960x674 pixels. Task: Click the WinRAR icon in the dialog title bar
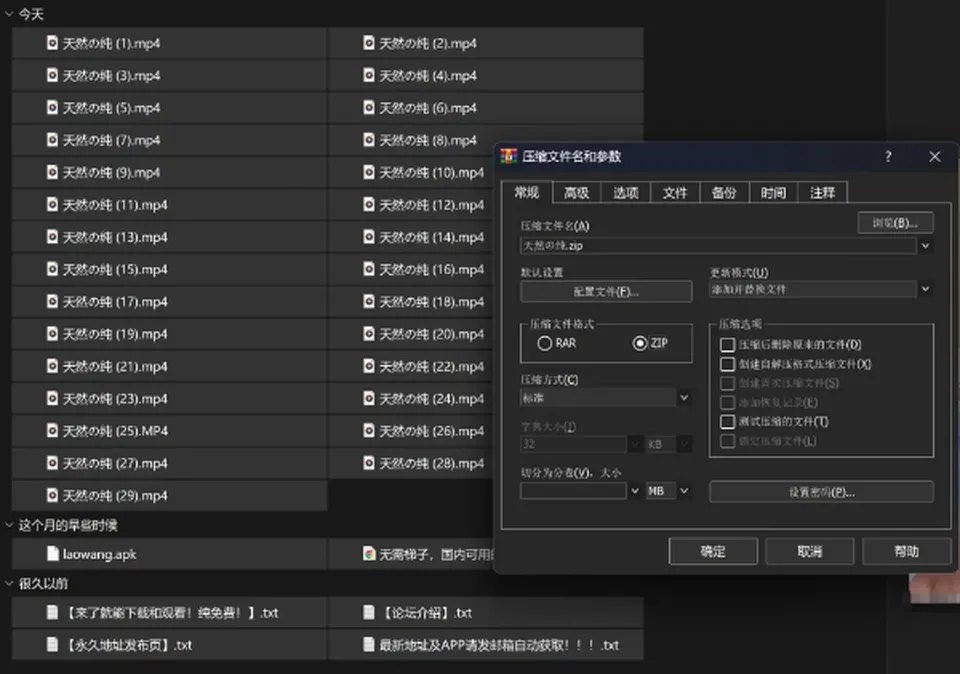pos(509,157)
